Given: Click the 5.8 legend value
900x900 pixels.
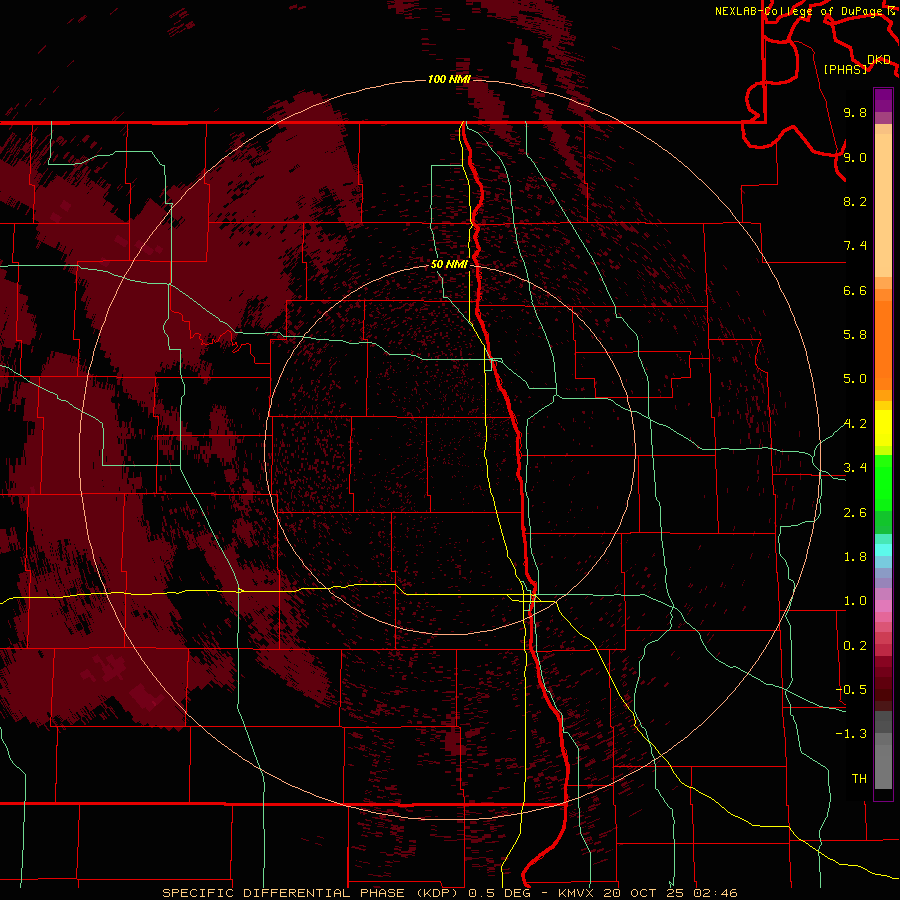Looking at the screenshot, I should [x=855, y=335].
